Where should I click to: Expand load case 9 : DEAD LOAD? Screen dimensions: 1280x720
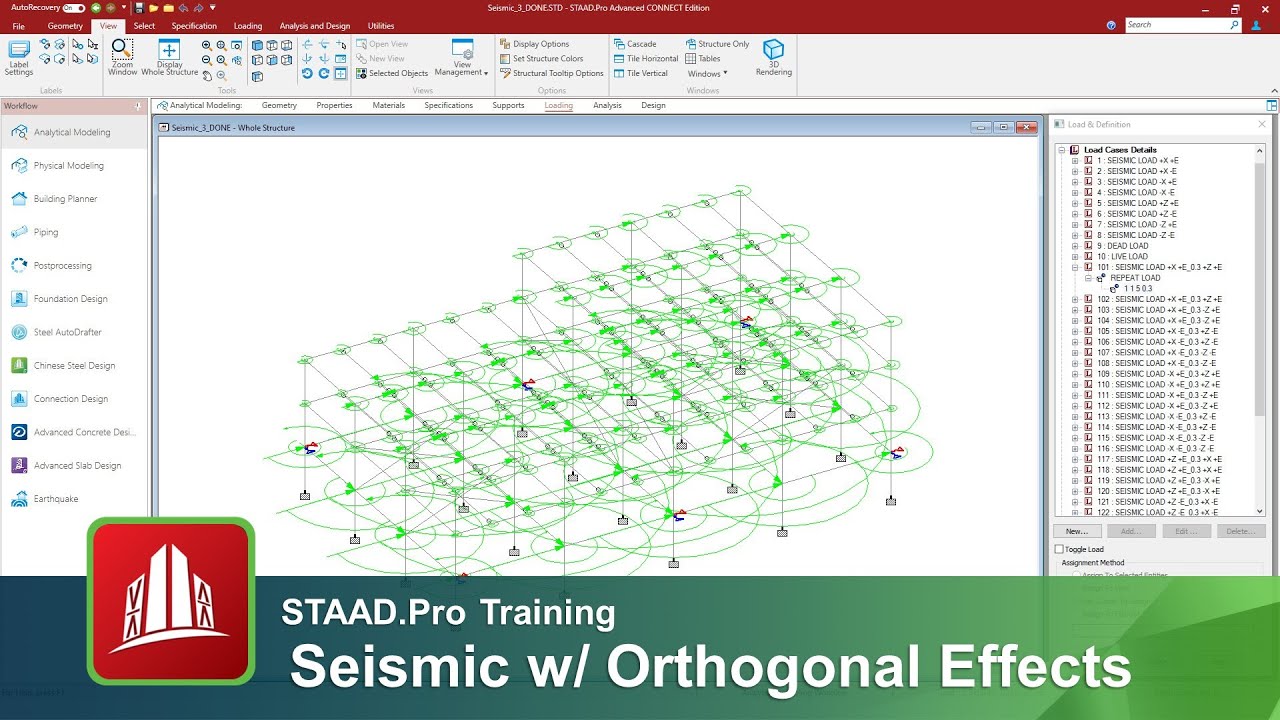[1075, 246]
